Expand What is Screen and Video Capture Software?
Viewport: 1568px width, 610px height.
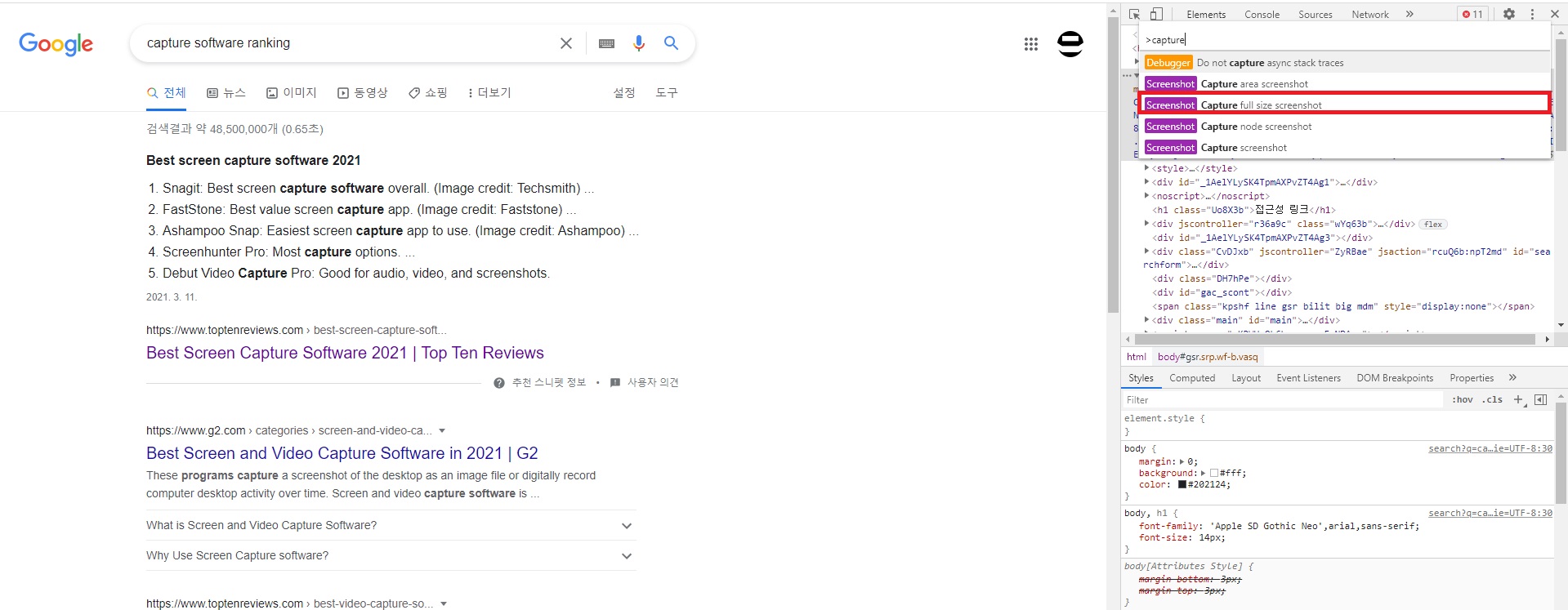391,525
